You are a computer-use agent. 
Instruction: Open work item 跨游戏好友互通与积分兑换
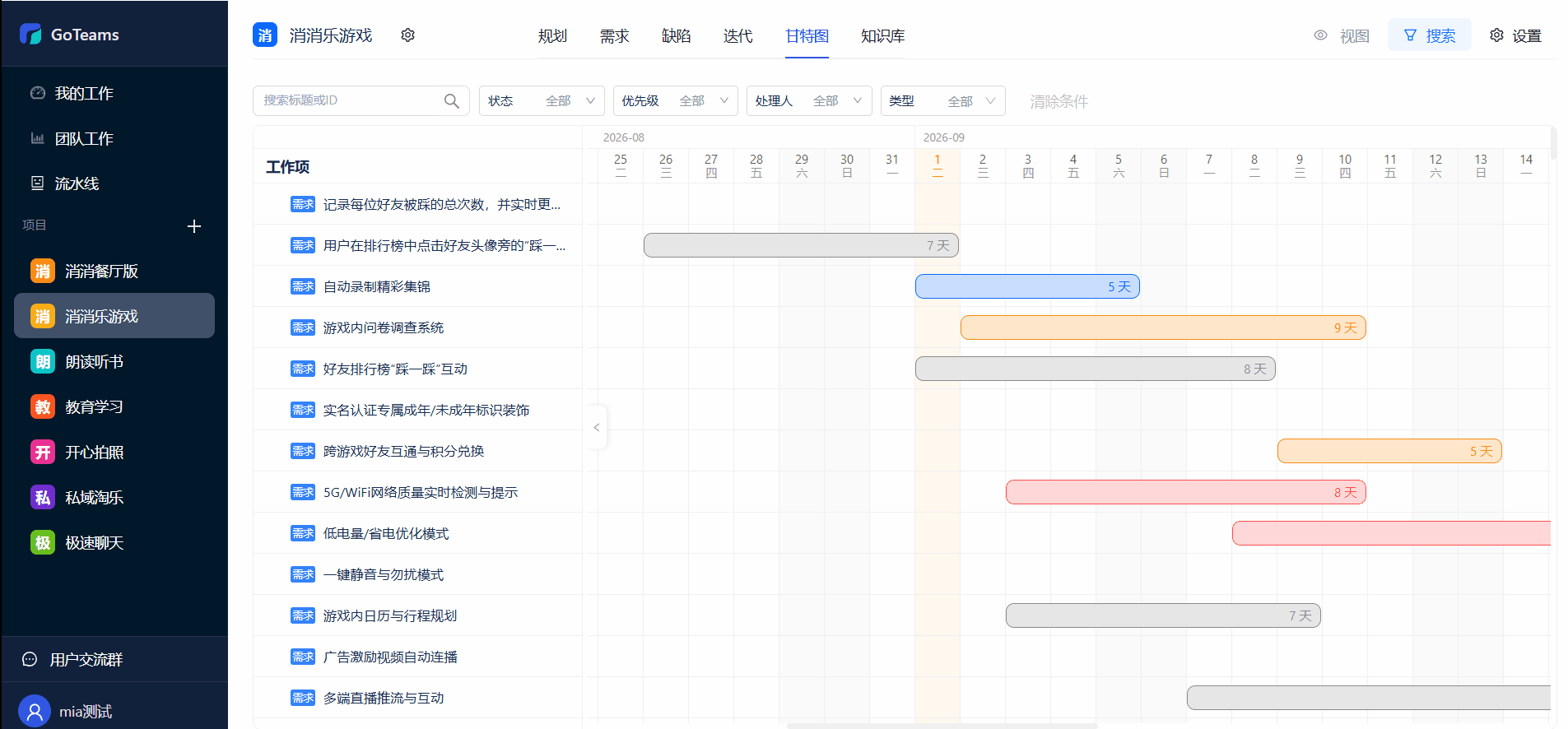[403, 451]
